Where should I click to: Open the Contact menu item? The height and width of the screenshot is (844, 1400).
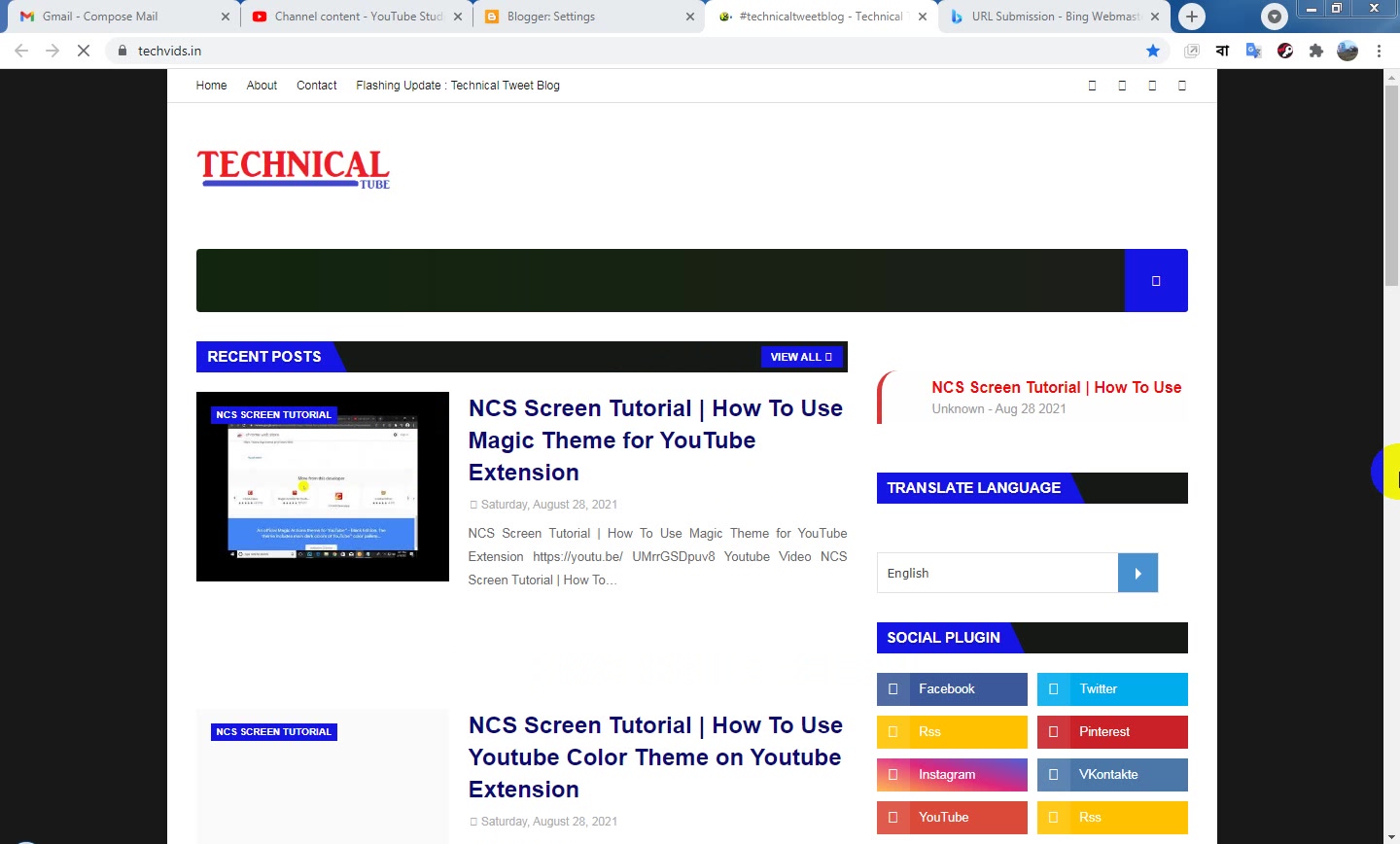(x=317, y=86)
